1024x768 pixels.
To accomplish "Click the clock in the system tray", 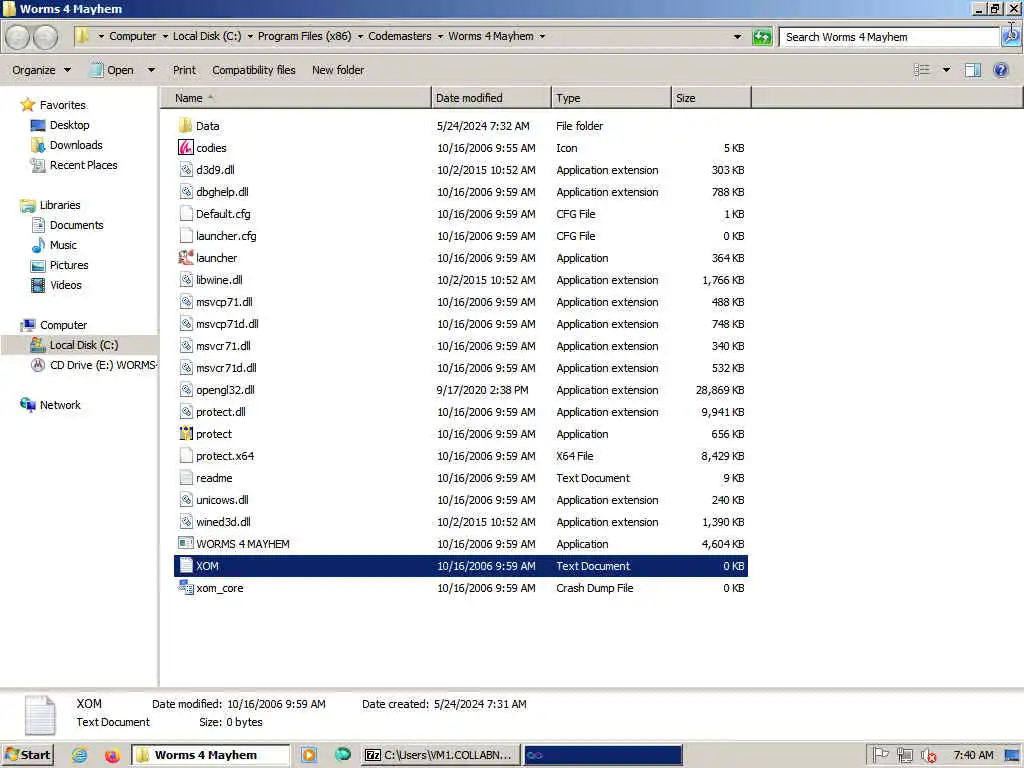I will tap(973, 755).
